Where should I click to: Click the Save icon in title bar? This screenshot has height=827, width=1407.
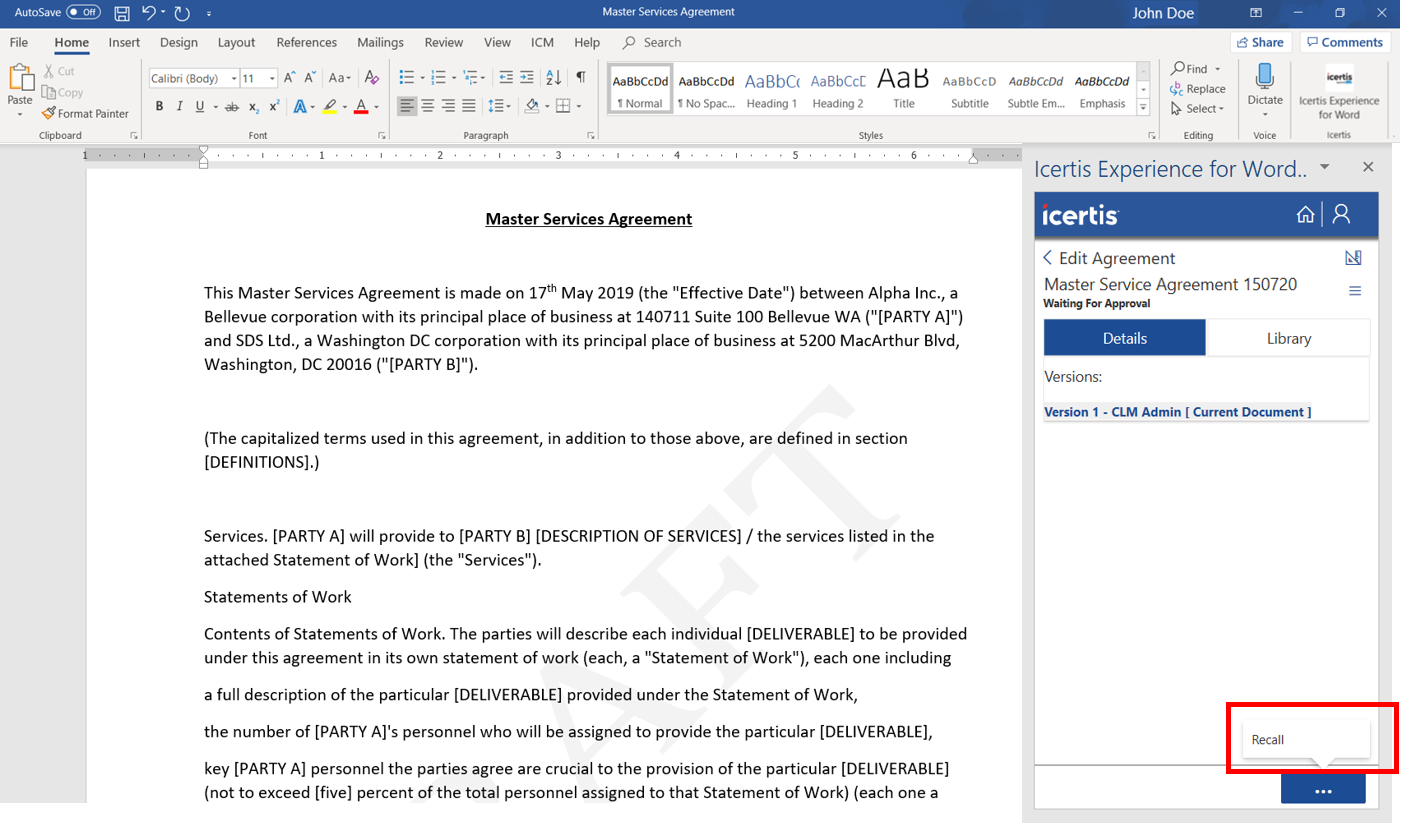pyautogui.click(x=122, y=13)
